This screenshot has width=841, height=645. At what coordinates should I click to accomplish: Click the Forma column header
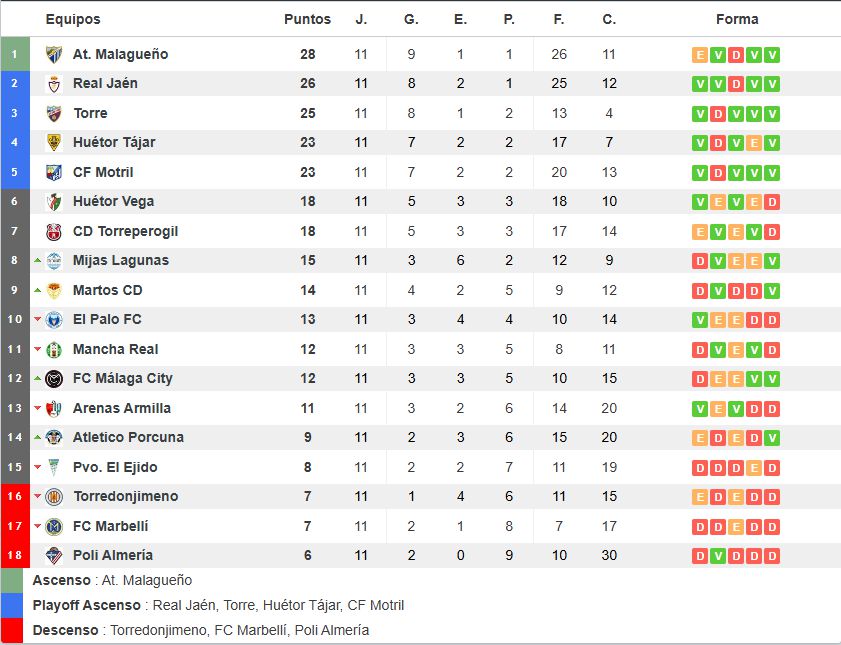tap(737, 19)
